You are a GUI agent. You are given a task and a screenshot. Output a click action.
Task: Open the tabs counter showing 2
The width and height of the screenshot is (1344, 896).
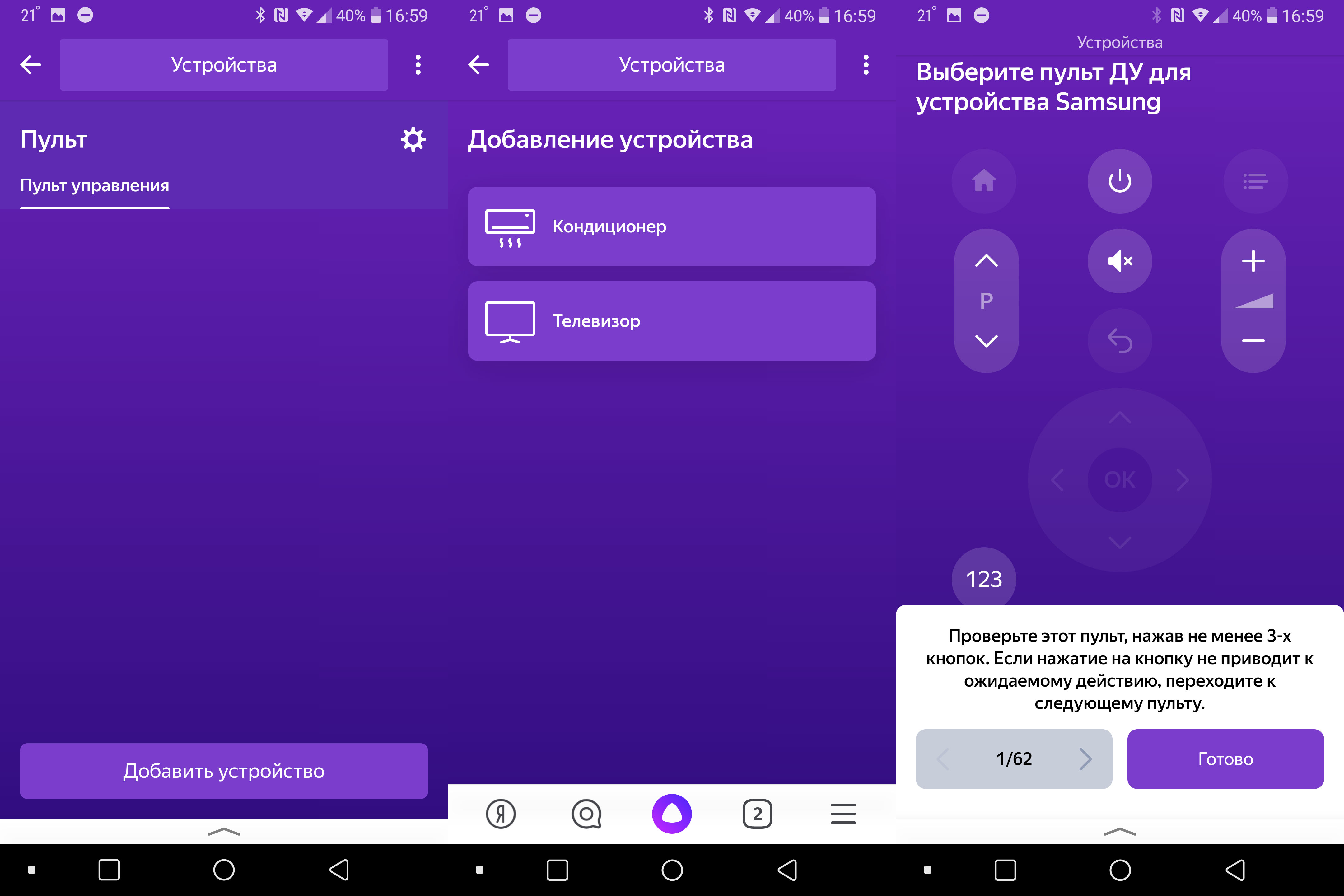757,814
